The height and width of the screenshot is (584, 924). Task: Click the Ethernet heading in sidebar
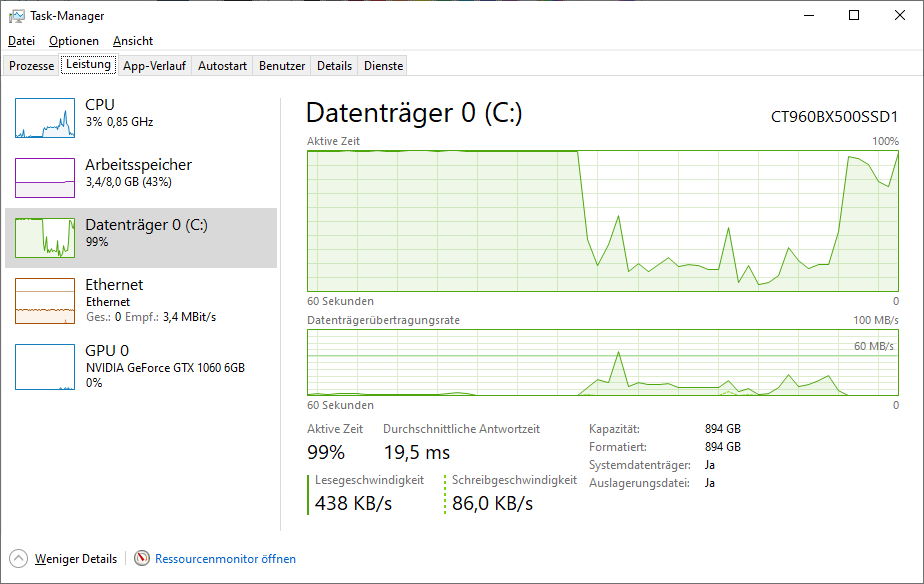pos(114,285)
